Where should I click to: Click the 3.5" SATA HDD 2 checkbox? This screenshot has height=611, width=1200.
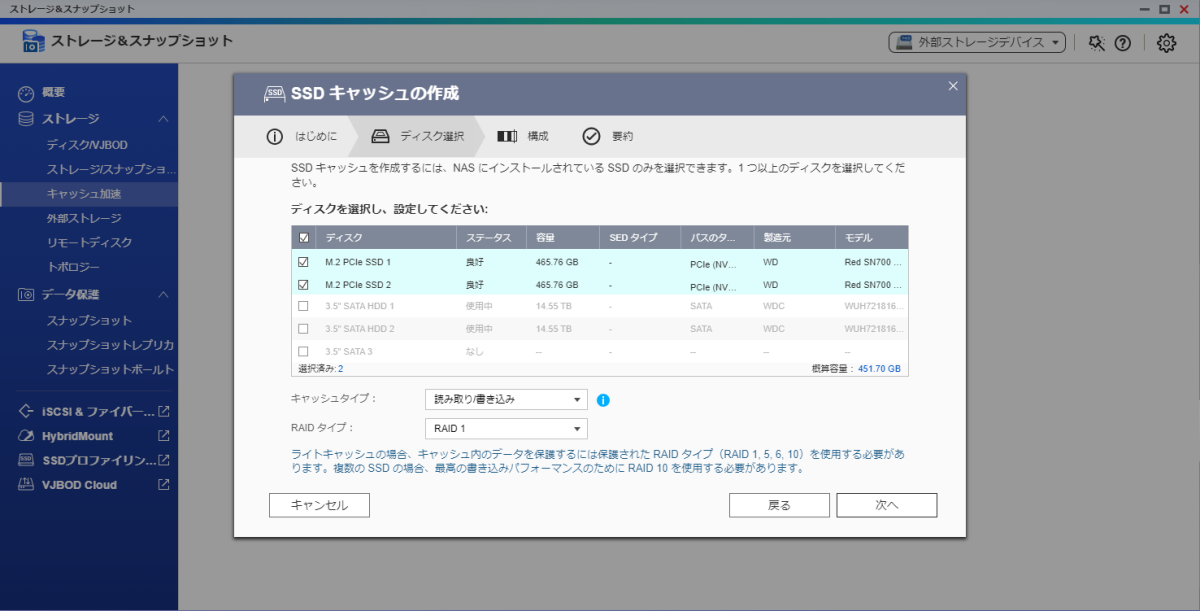(304, 329)
